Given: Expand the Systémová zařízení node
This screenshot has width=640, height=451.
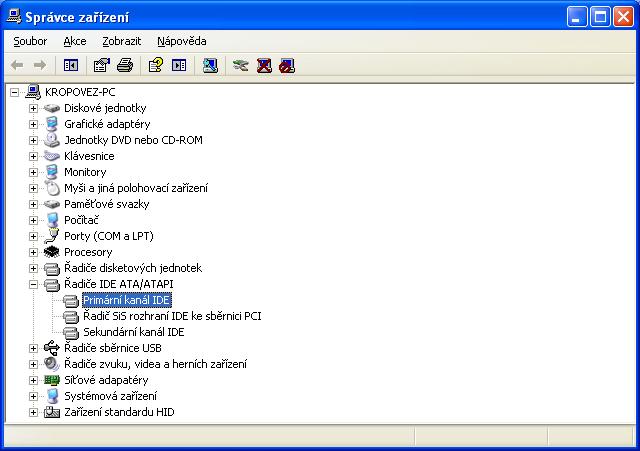Looking at the screenshot, I should click(33, 396).
